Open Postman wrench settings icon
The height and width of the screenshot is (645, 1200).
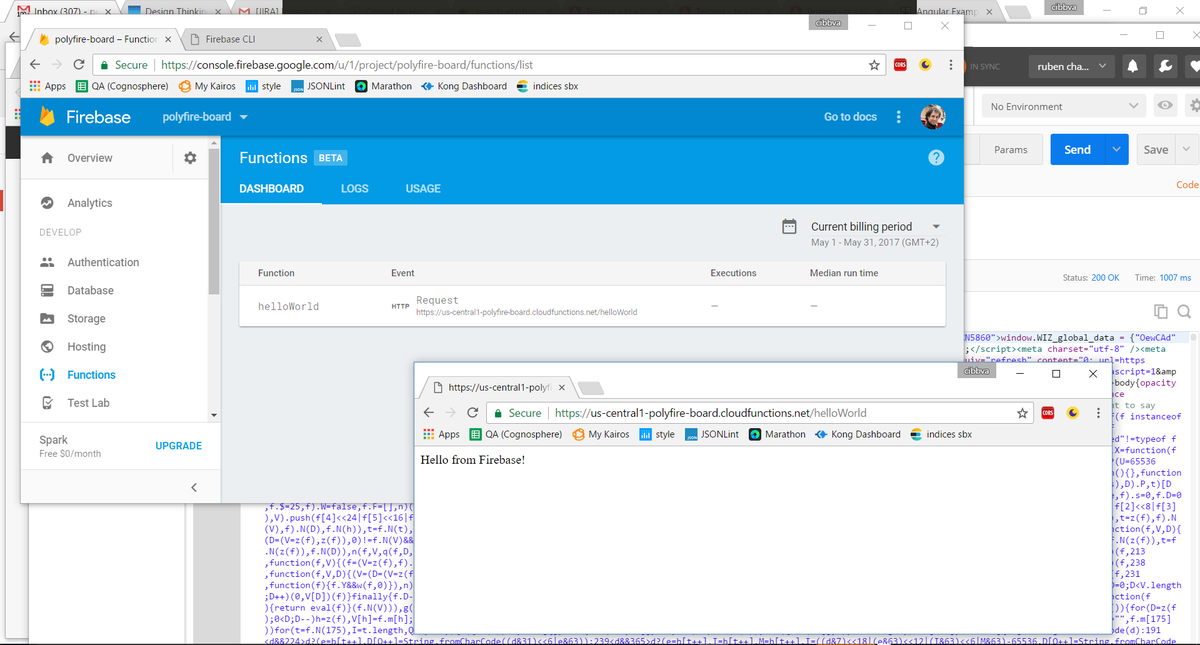tap(1163, 67)
